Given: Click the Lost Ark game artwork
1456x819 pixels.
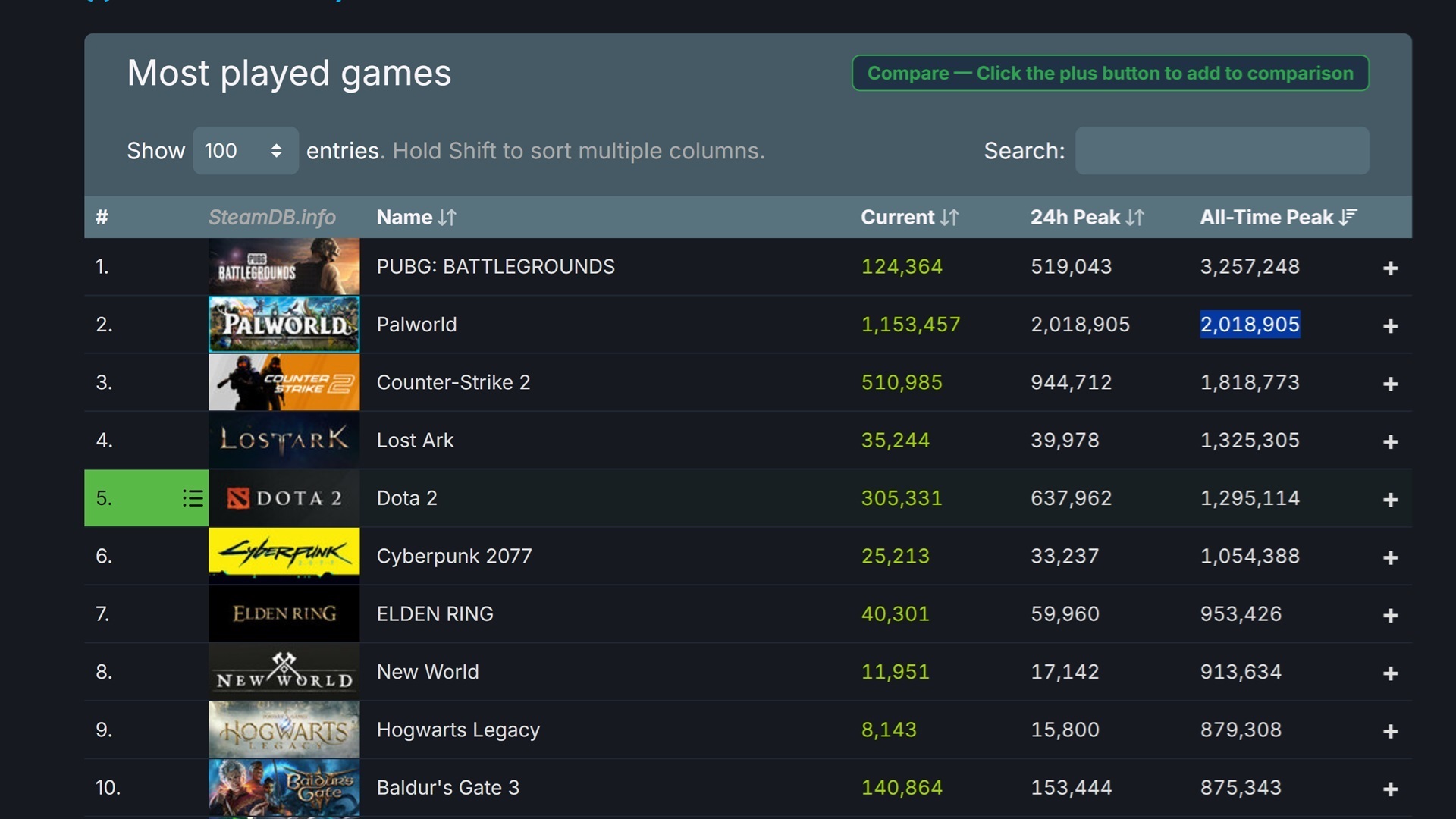Looking at the screenshot, I should click(284, 440).
